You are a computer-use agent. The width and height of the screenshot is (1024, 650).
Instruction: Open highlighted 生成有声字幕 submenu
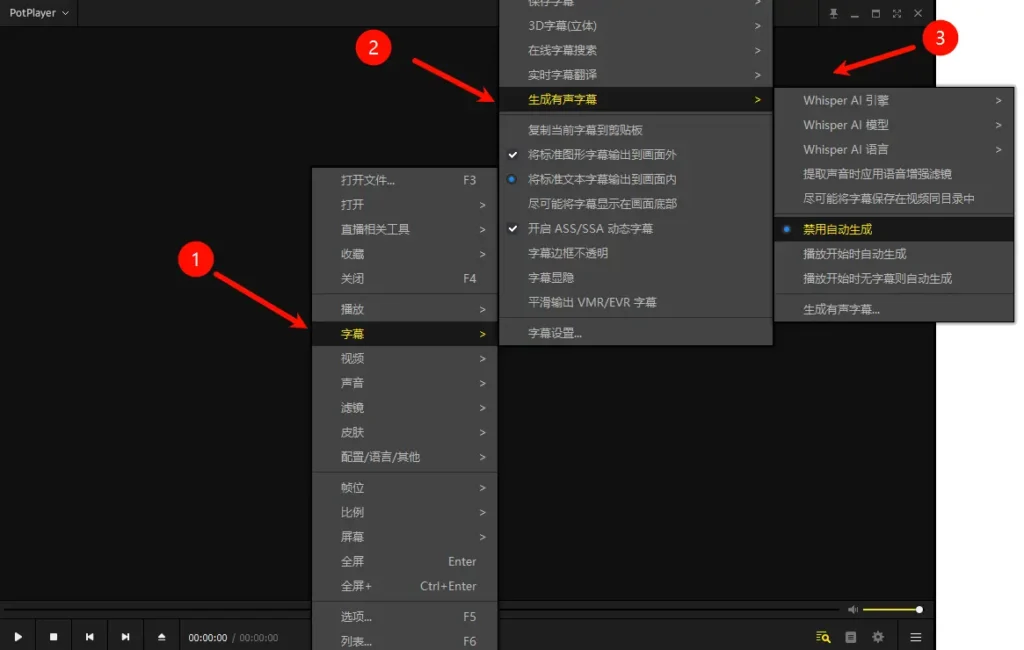click(x=635, y=99)
